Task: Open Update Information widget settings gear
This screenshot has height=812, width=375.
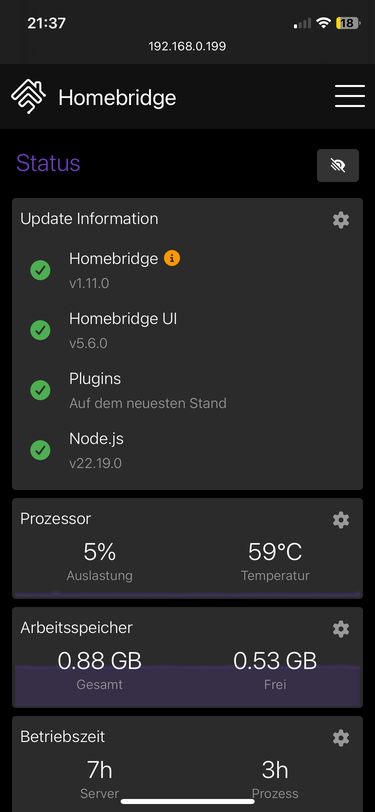Action: [340, 220]
